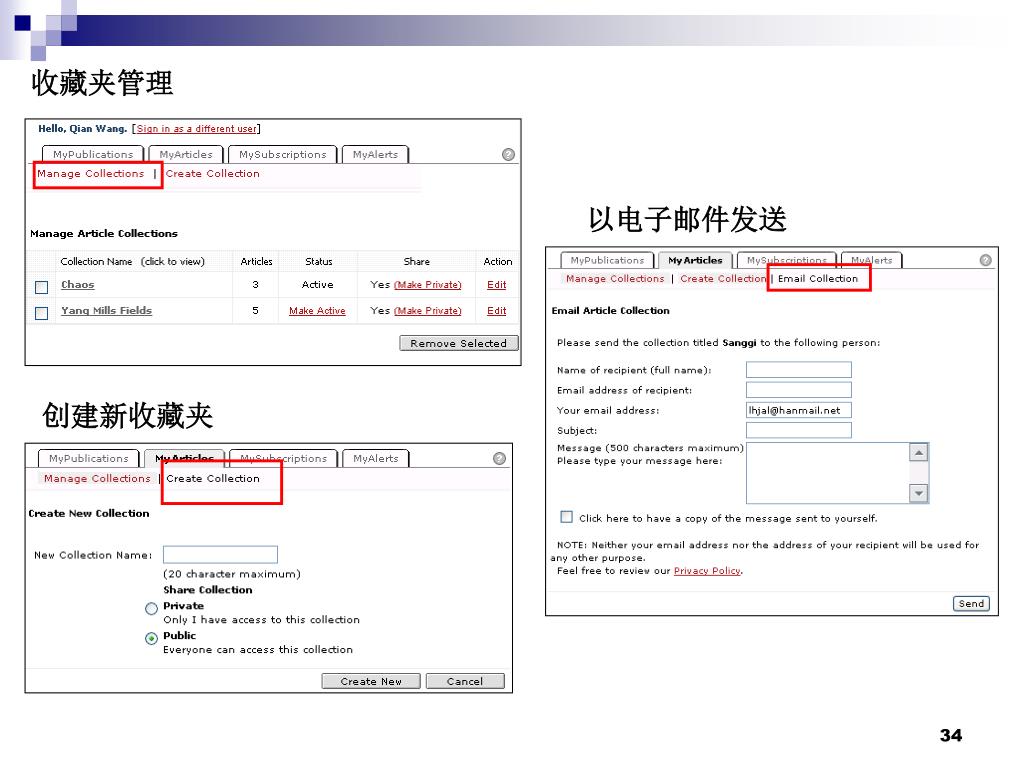Open MyPublications tab in Manage Collections panel
The width and height of the screenshot is (1024, 768).
click(x=93, y=154)
